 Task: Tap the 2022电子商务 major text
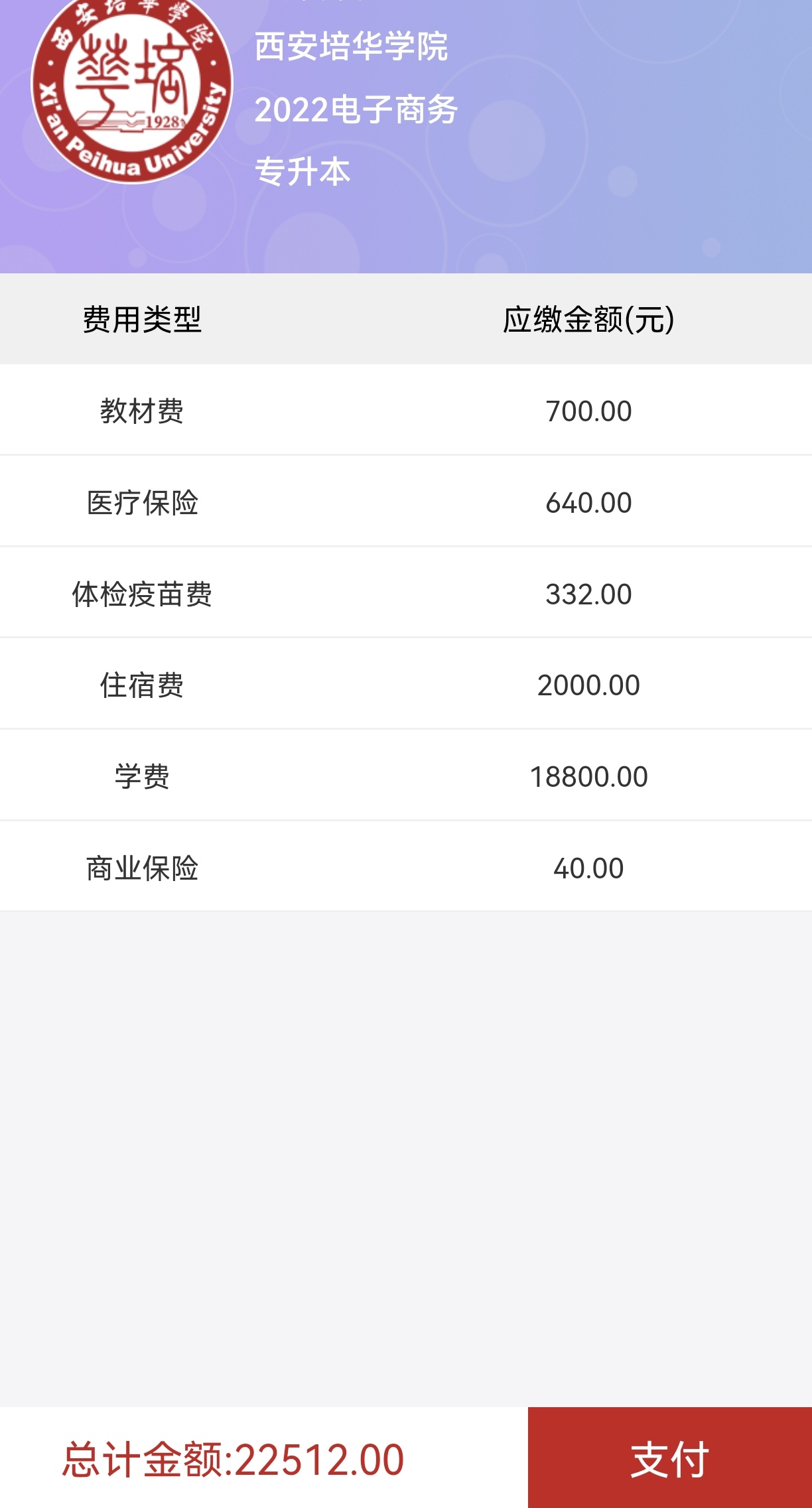tap(356, 109)
